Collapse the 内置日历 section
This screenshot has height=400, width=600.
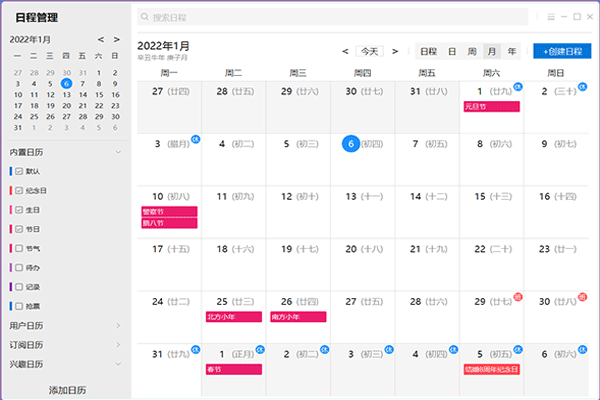click(118, 152)
